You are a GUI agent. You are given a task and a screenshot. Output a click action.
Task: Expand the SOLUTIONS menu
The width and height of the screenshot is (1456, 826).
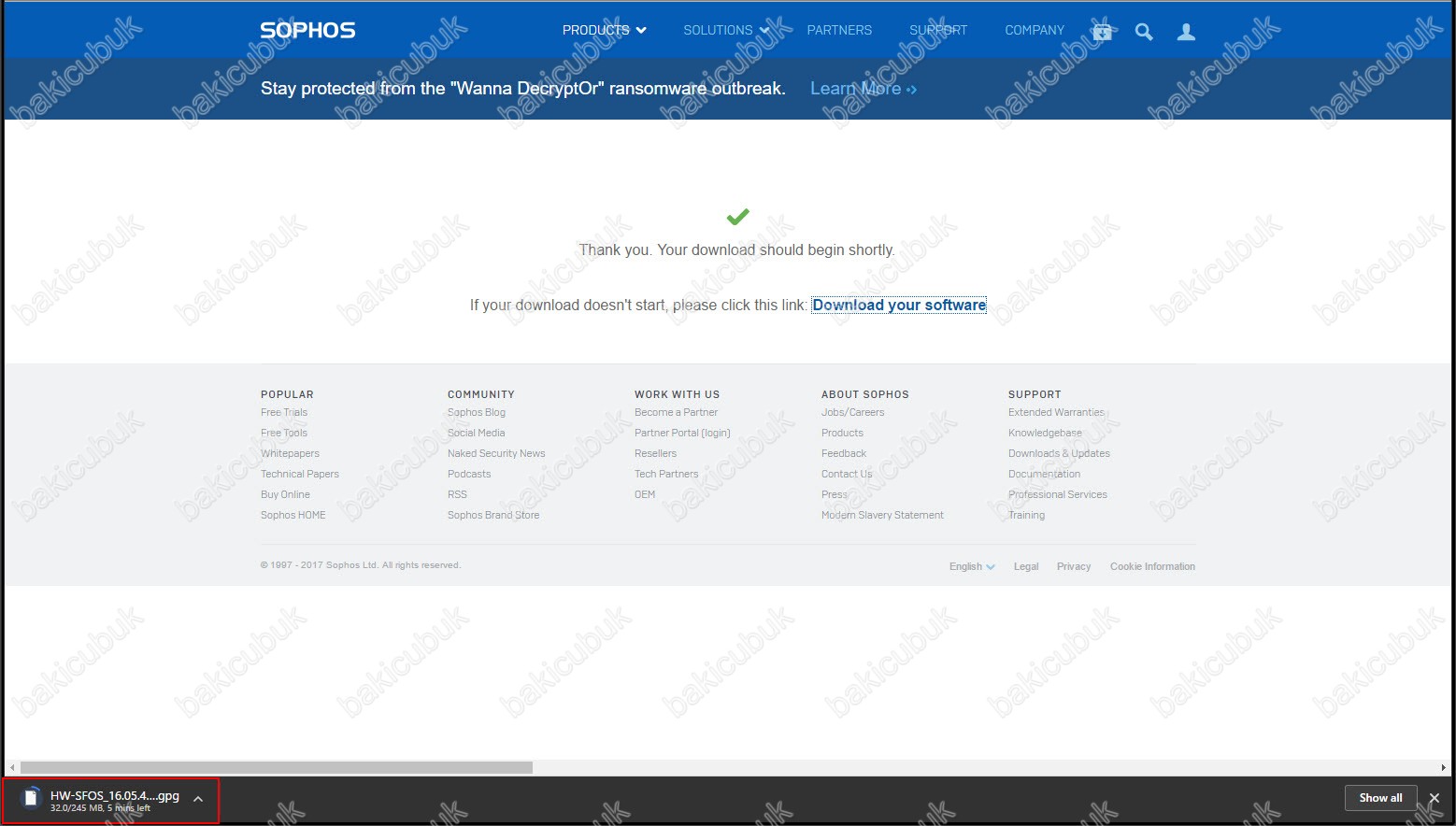pos(726,30)
